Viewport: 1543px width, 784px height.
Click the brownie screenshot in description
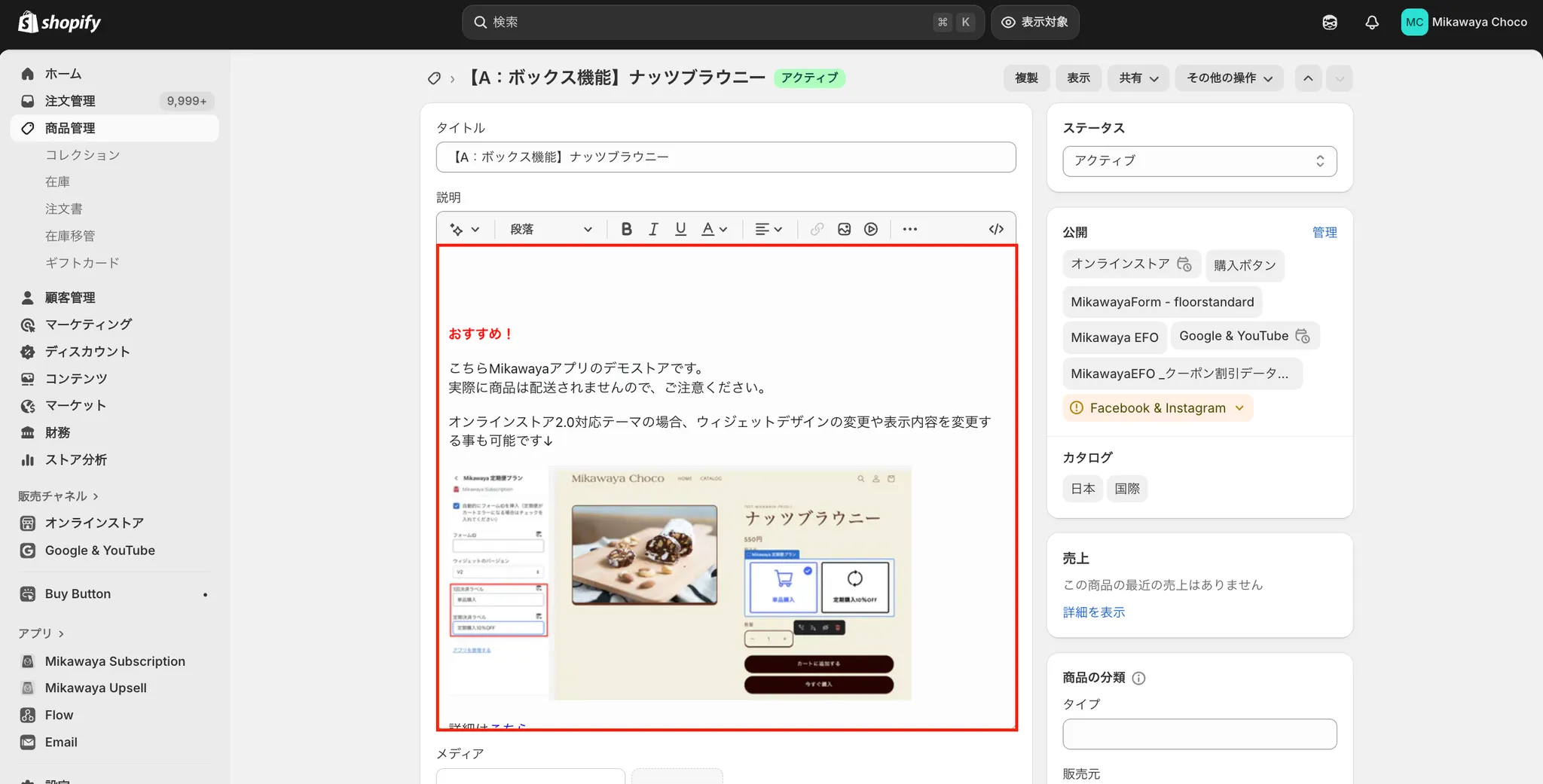tap(680, 583)
